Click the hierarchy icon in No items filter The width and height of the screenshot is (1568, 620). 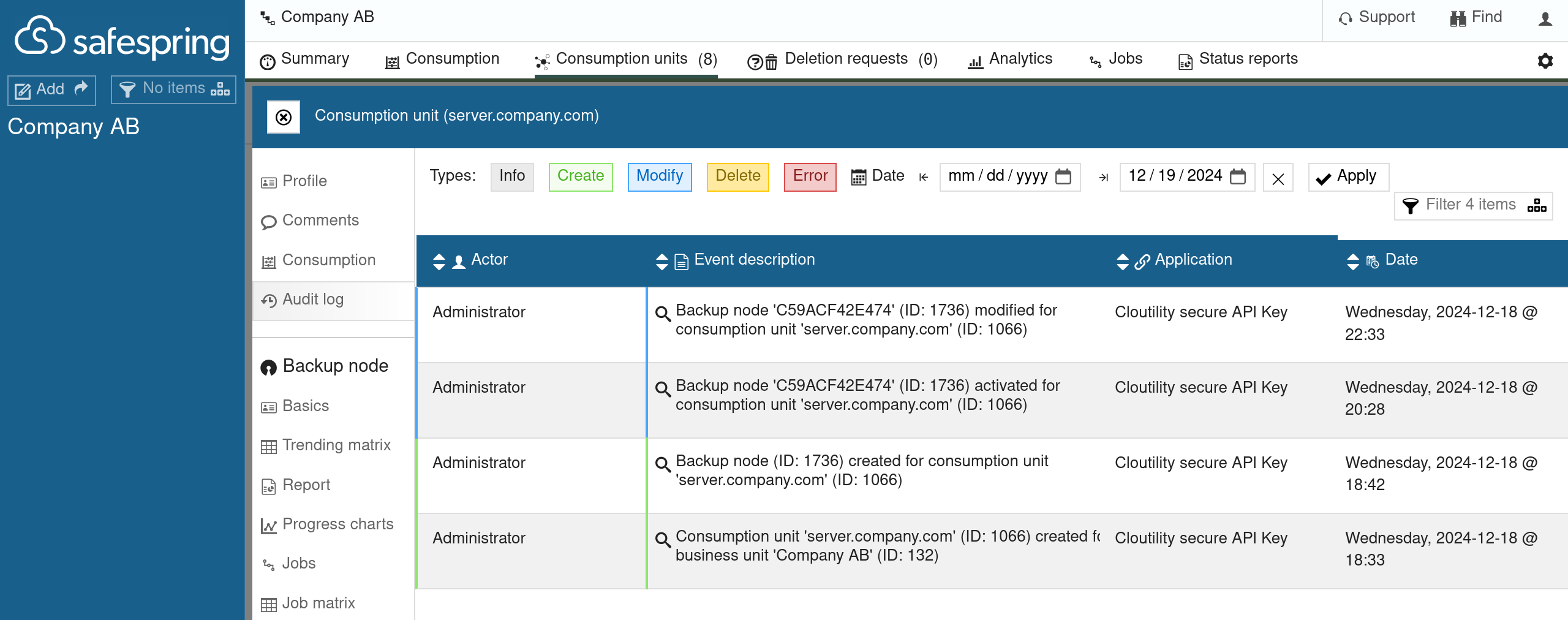(x=220, y=89)
